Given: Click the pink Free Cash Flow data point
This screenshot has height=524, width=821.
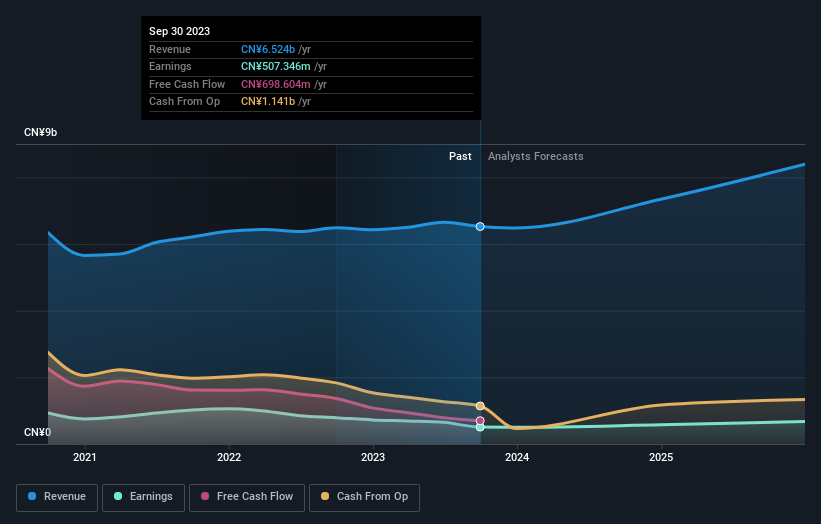Looking at the screenshot, I should pos(480,421).
